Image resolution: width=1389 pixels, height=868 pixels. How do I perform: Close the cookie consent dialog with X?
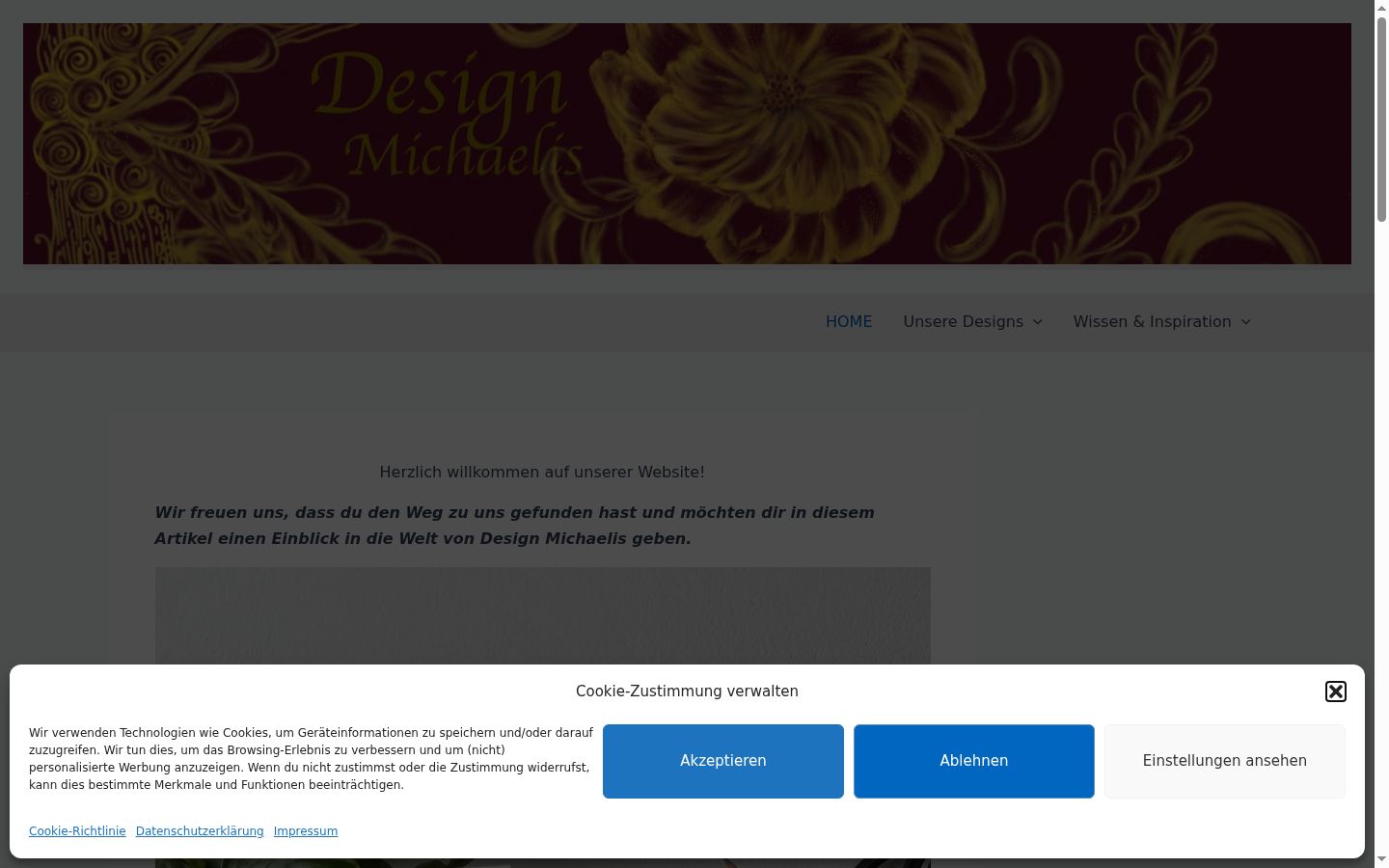pos(1336,692)
